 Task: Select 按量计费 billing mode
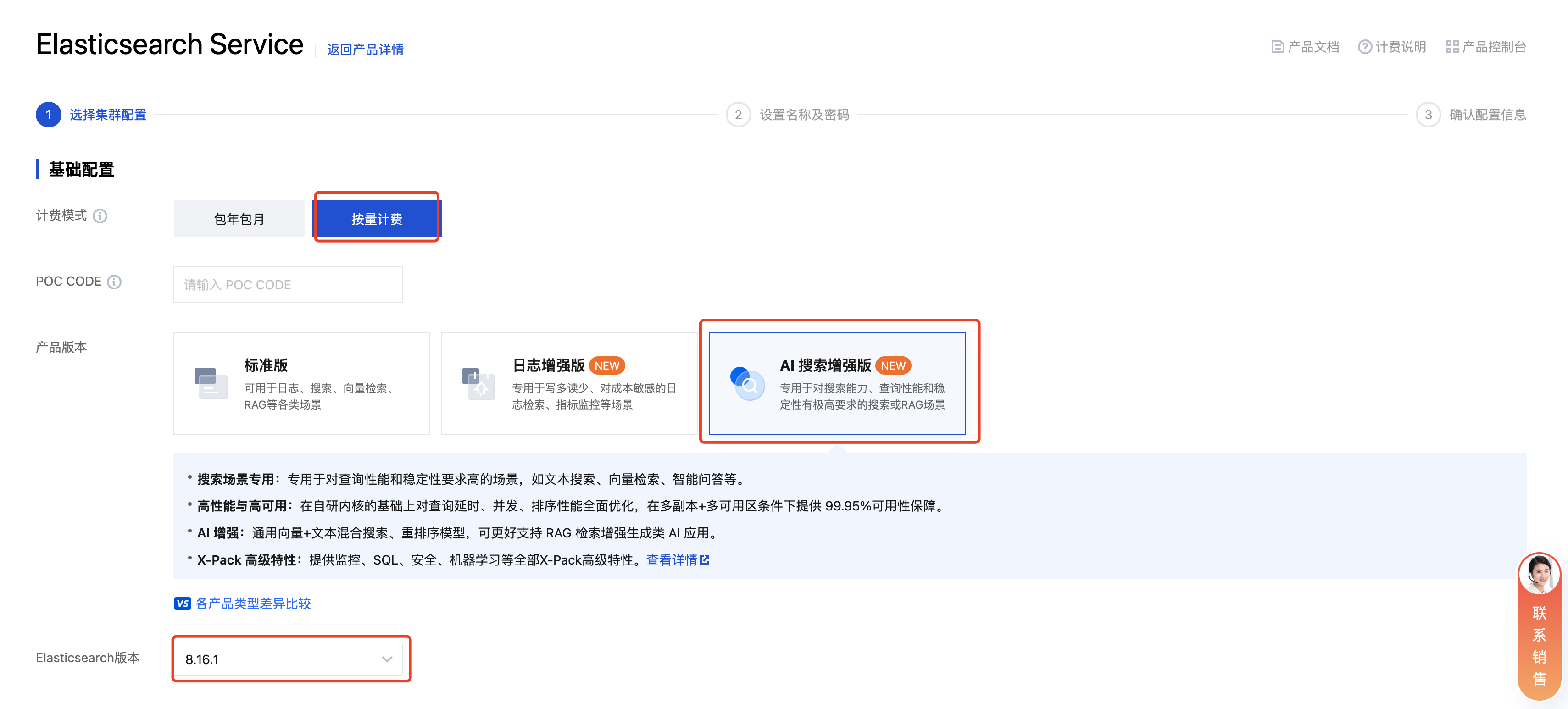point(377,218)
